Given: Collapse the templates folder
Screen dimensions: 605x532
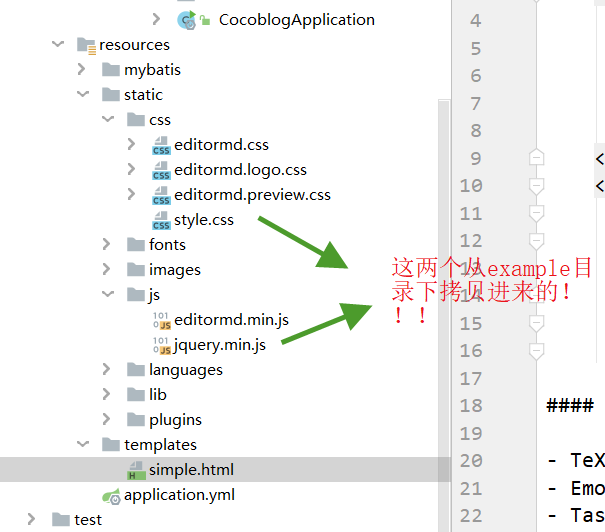Looking at the screenshot, I should click(x=83, y=444).
